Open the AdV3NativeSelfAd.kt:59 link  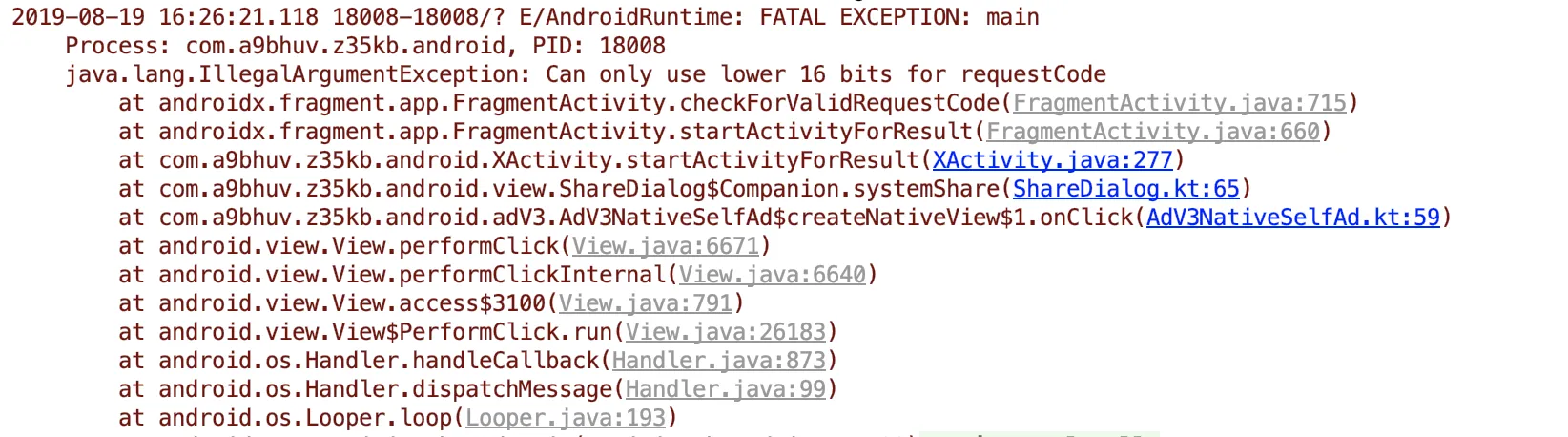pos(1292,218)
